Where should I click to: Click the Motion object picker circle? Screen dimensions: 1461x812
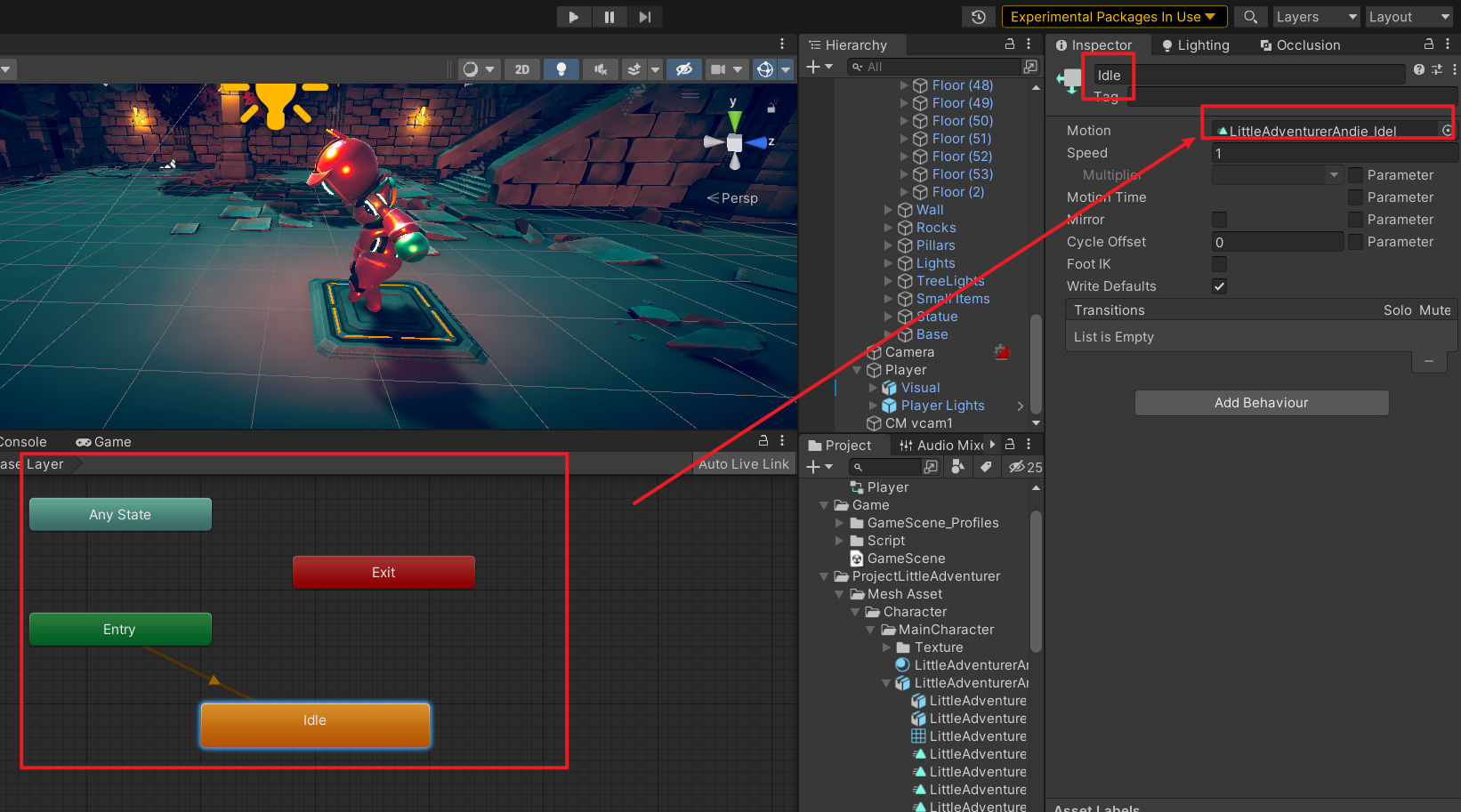tap(1447, 131)
